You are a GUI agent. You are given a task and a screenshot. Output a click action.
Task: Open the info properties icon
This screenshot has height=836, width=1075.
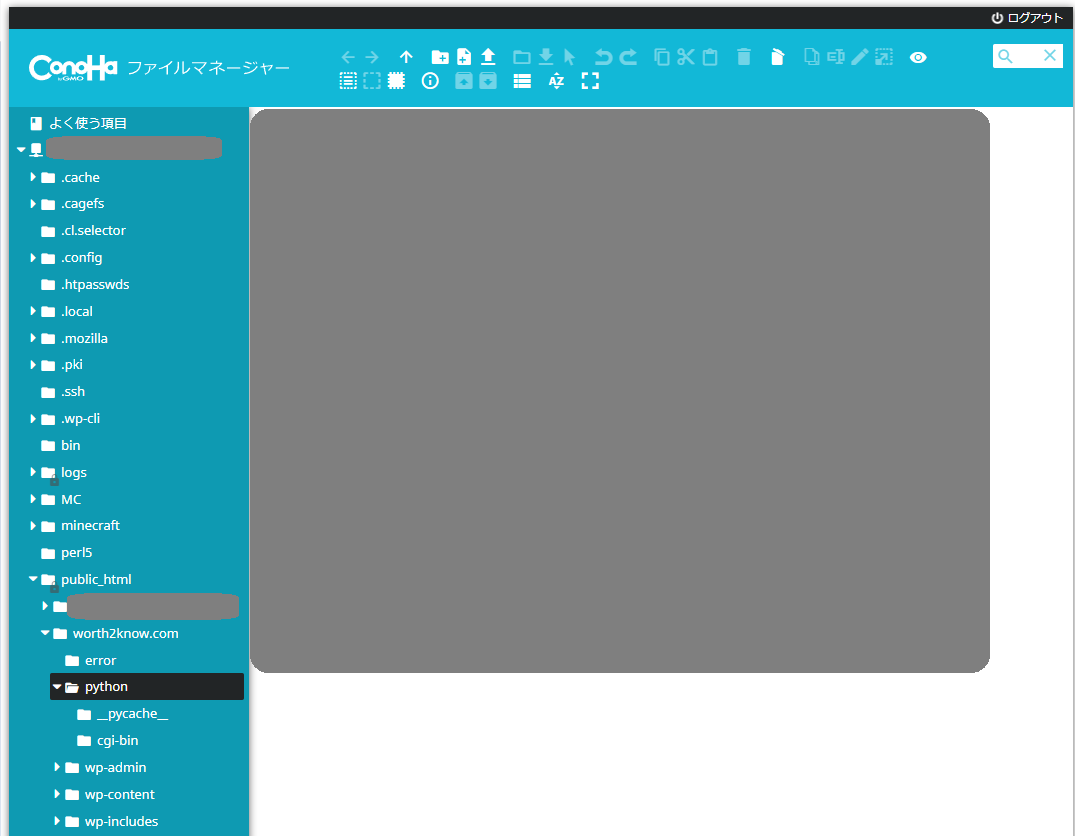pyautogui.click(x=430, y=81)
